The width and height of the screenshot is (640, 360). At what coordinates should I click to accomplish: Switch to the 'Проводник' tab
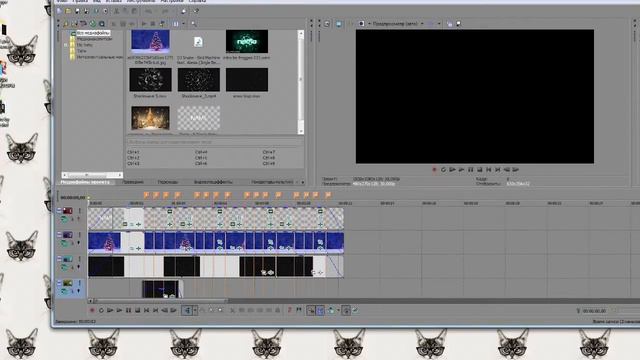pyautogui.click(x=133, y=182)
